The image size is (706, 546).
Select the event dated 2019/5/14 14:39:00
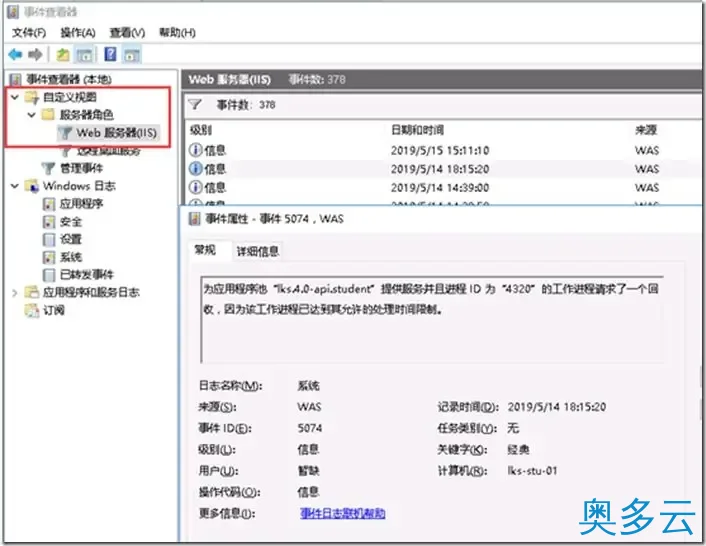coord(444,187)
